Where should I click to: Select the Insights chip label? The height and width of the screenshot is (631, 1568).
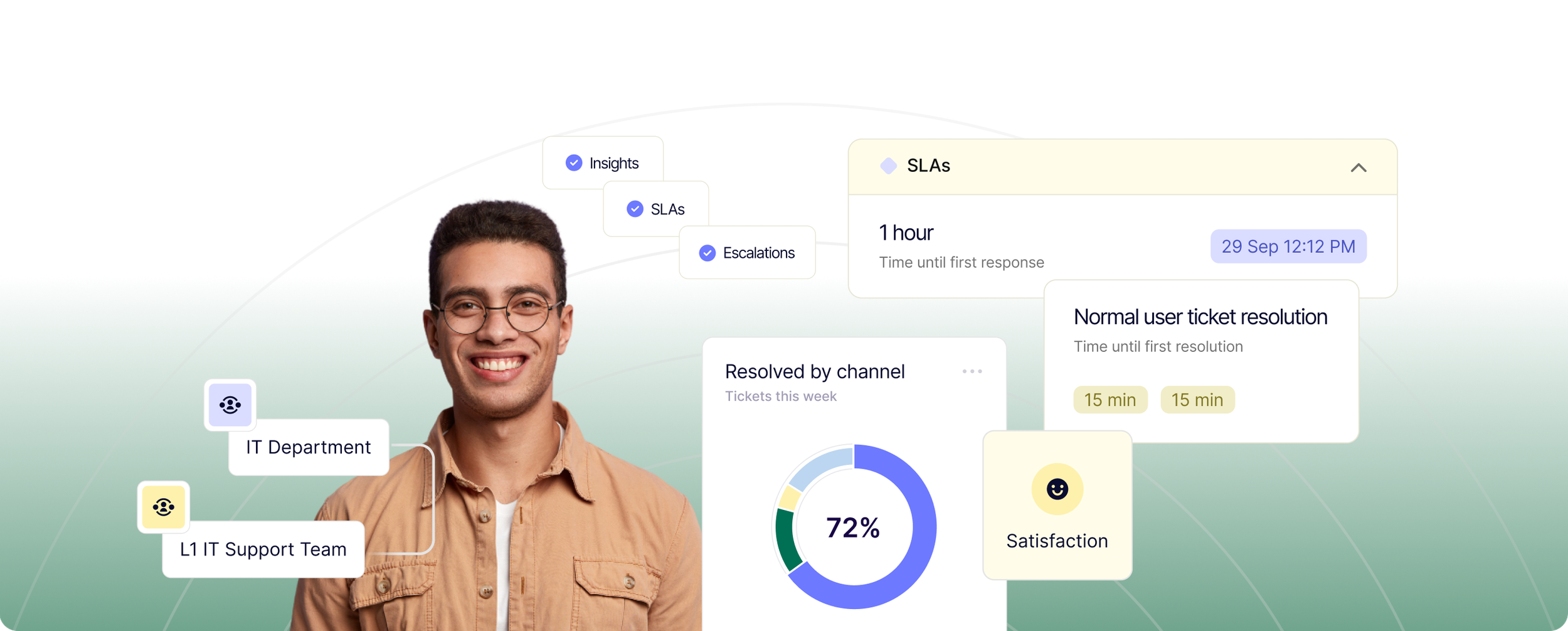tap(613, 163)
